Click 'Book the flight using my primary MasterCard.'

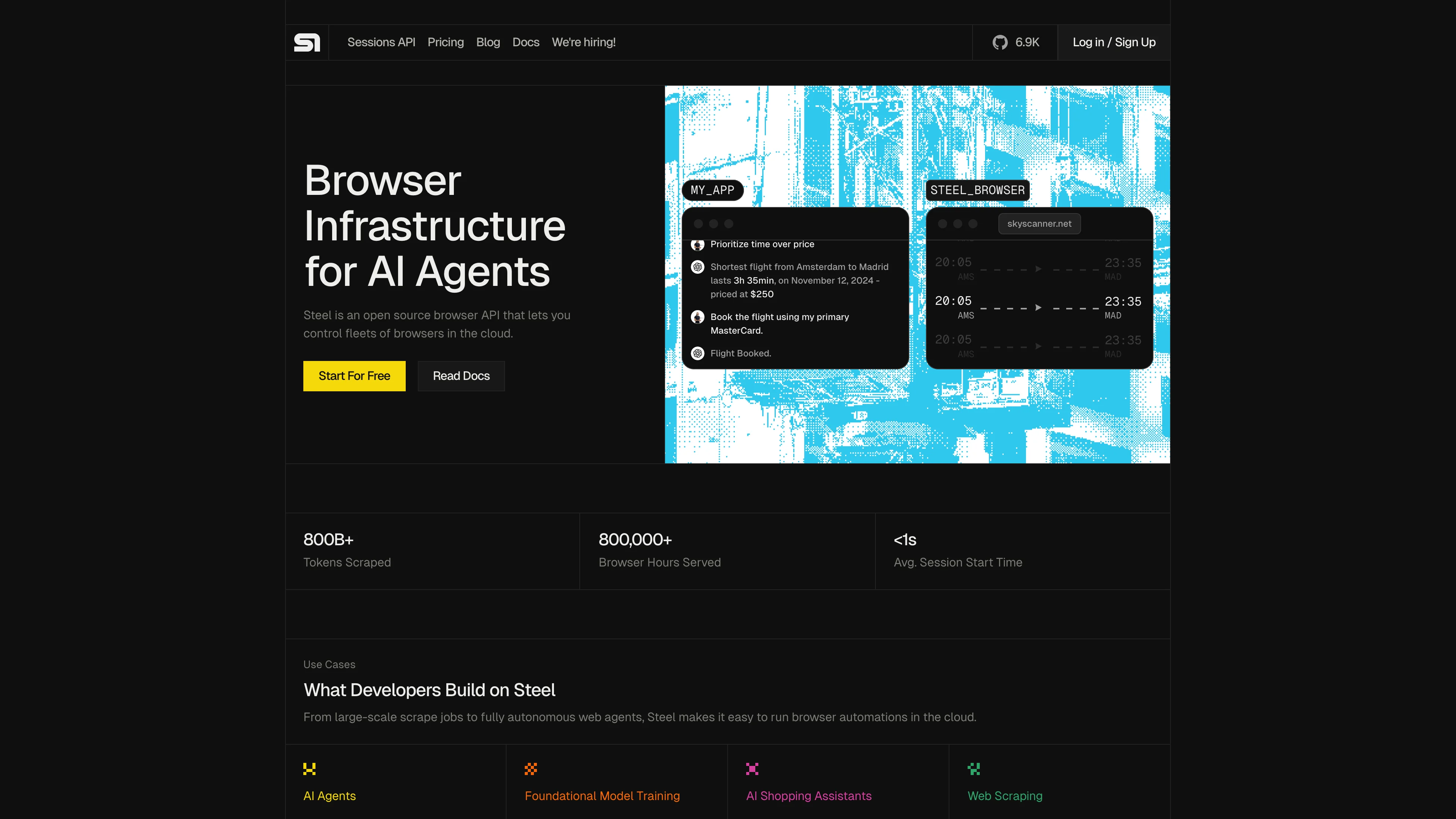click(780, 324)
